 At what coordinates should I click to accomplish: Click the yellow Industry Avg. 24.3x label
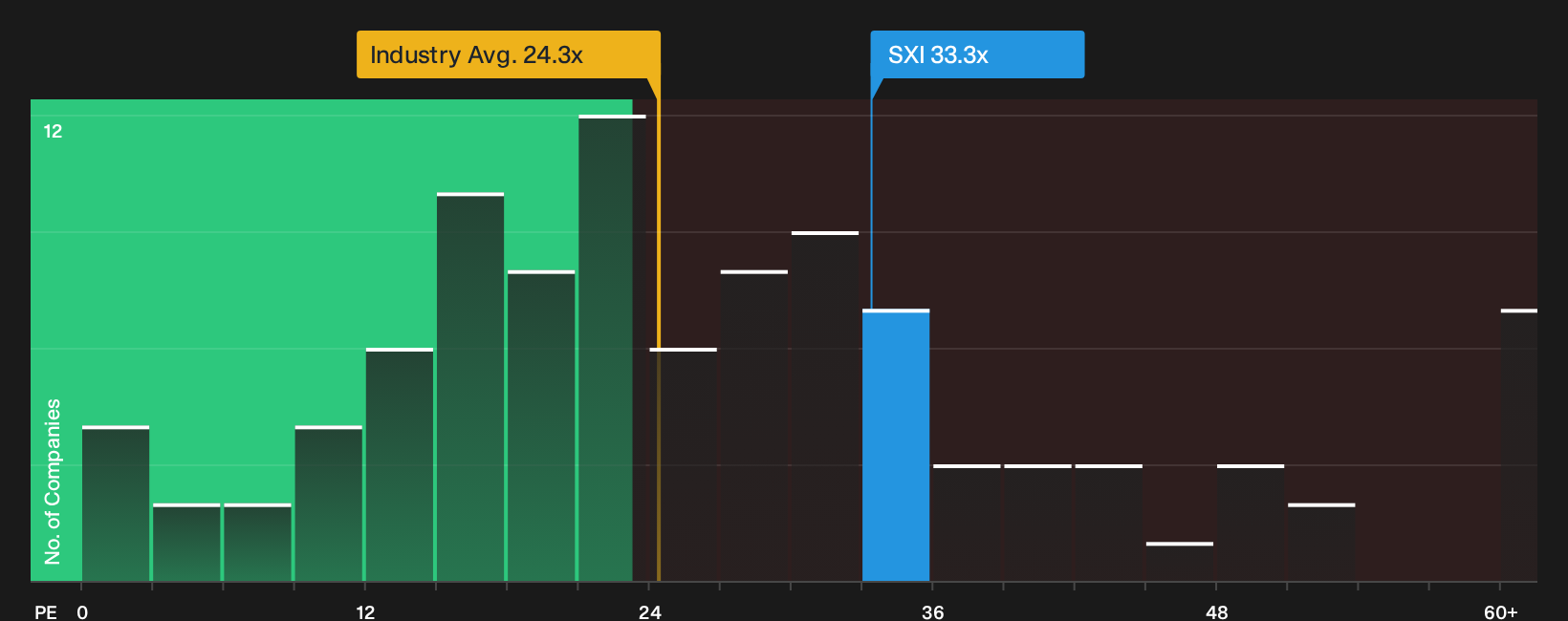click(508, 54)
